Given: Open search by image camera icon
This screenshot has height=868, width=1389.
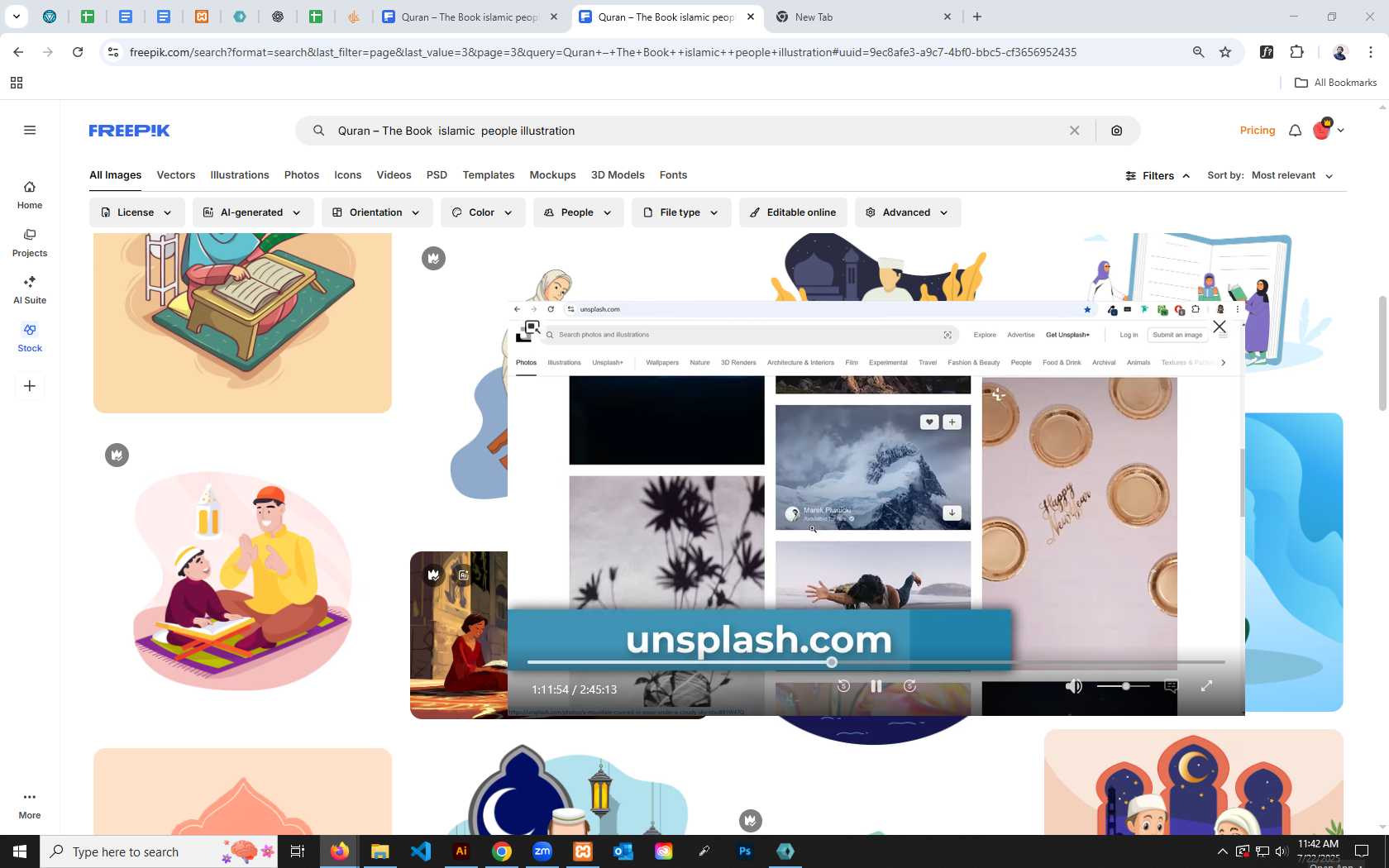Looking at the screenshot, I should pos(1117,131).
